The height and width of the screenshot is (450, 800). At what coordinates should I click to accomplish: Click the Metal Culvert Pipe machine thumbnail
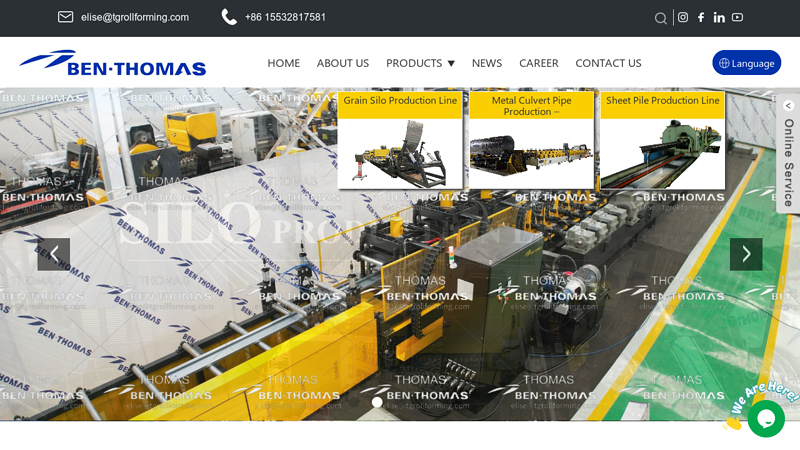(531, 154)
